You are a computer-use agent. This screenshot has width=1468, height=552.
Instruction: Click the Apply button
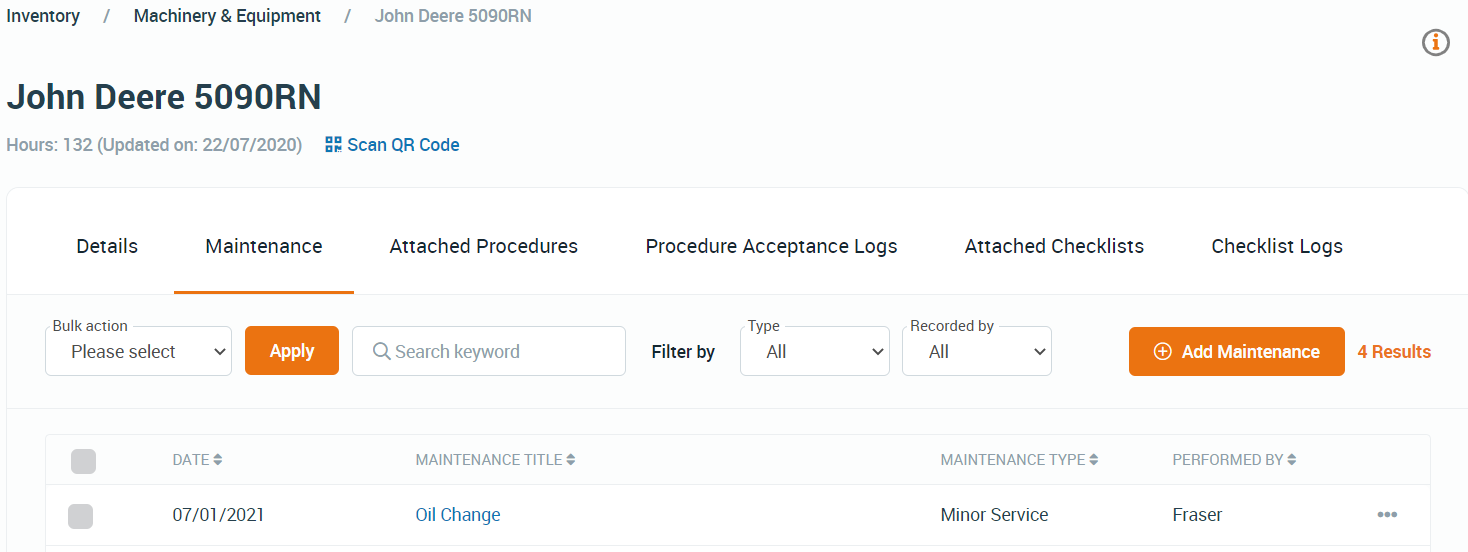[292, 351]
